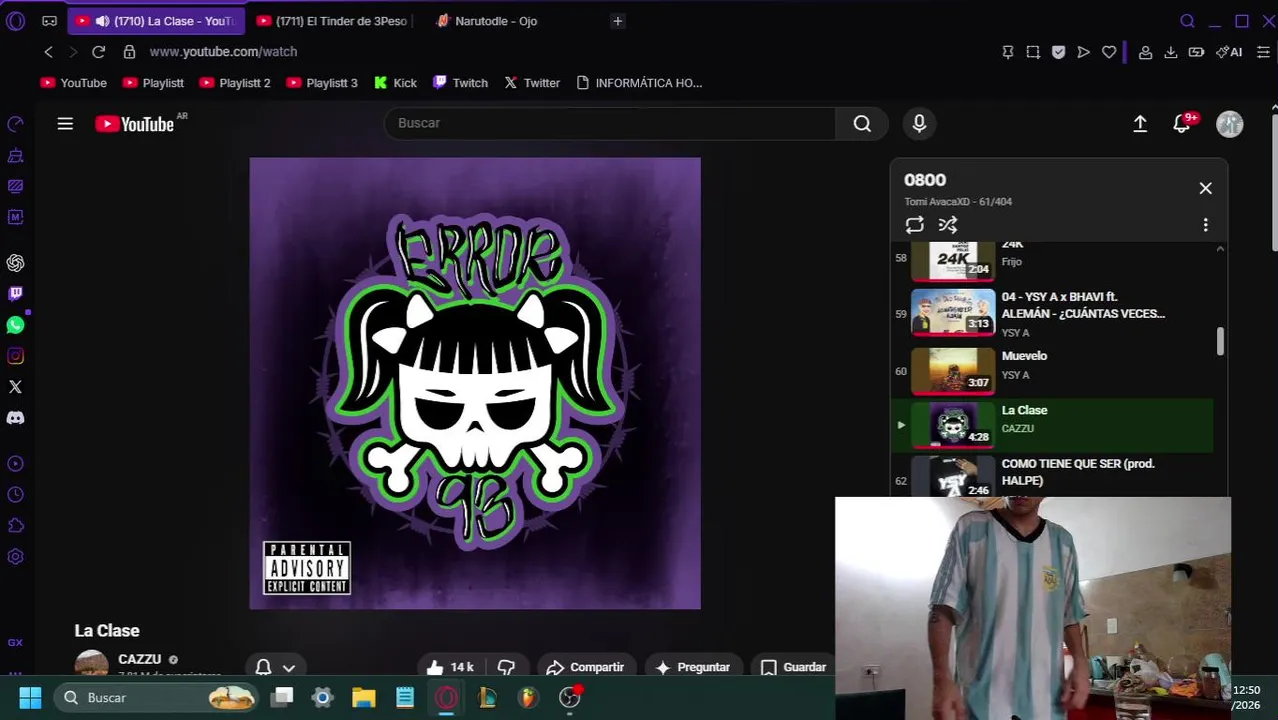
Task: Open X in the Opera sidebar
Action: [15, 387]
